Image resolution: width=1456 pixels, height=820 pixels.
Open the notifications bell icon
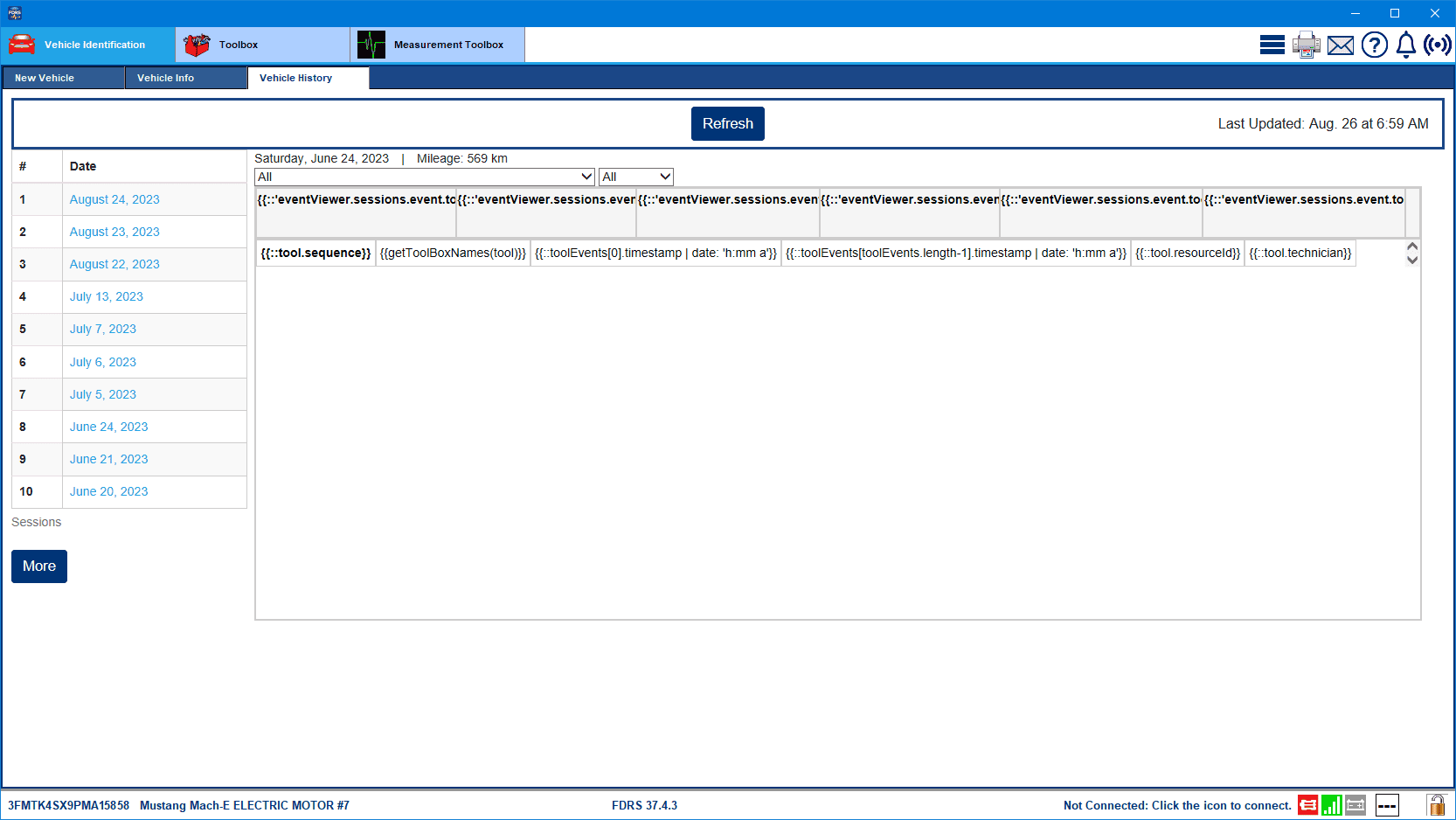point(1405,45)
